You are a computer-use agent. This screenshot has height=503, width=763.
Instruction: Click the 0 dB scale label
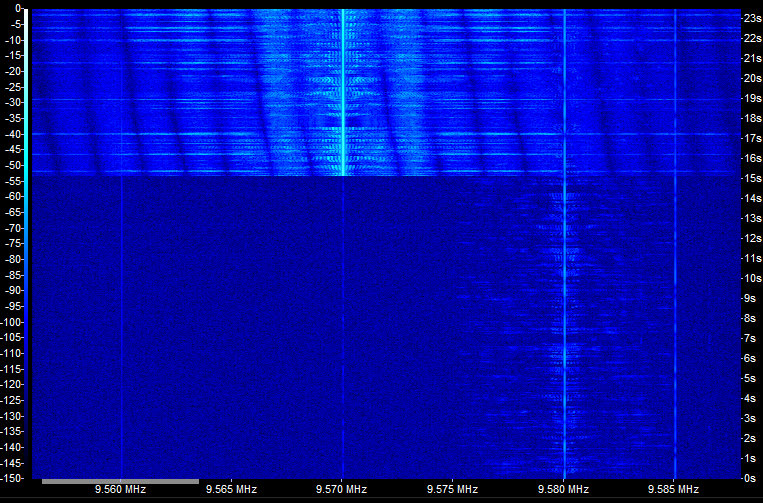[18, 8]
